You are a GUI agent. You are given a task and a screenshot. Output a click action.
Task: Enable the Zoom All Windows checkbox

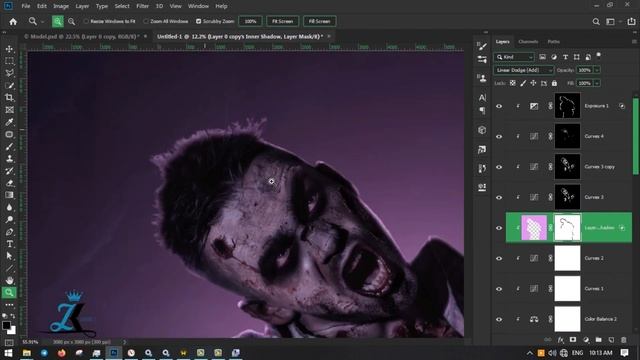(x=146, y=21)
